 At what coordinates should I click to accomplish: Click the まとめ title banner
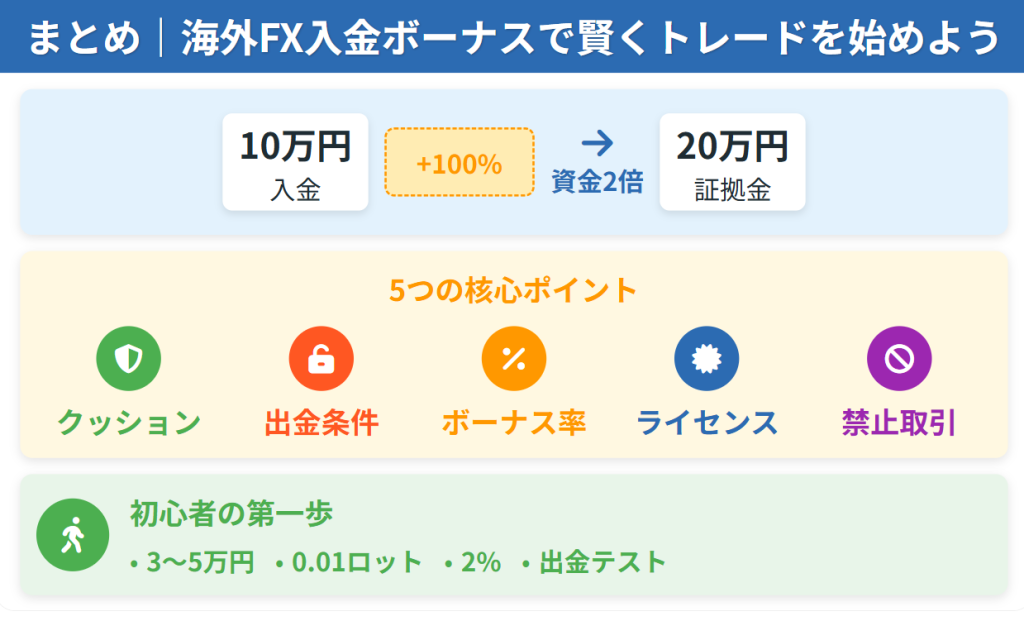coord(512,38)
